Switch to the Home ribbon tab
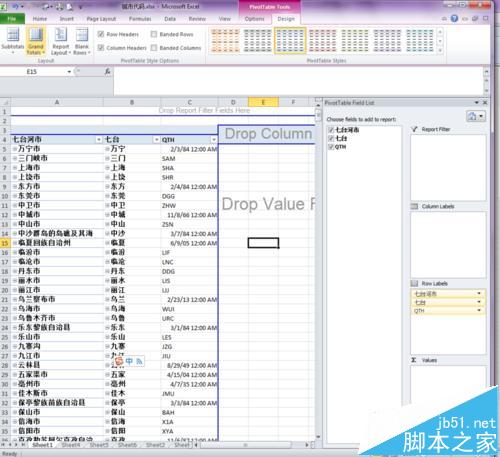This screenshot has width=500, height=457. [40, 19]
